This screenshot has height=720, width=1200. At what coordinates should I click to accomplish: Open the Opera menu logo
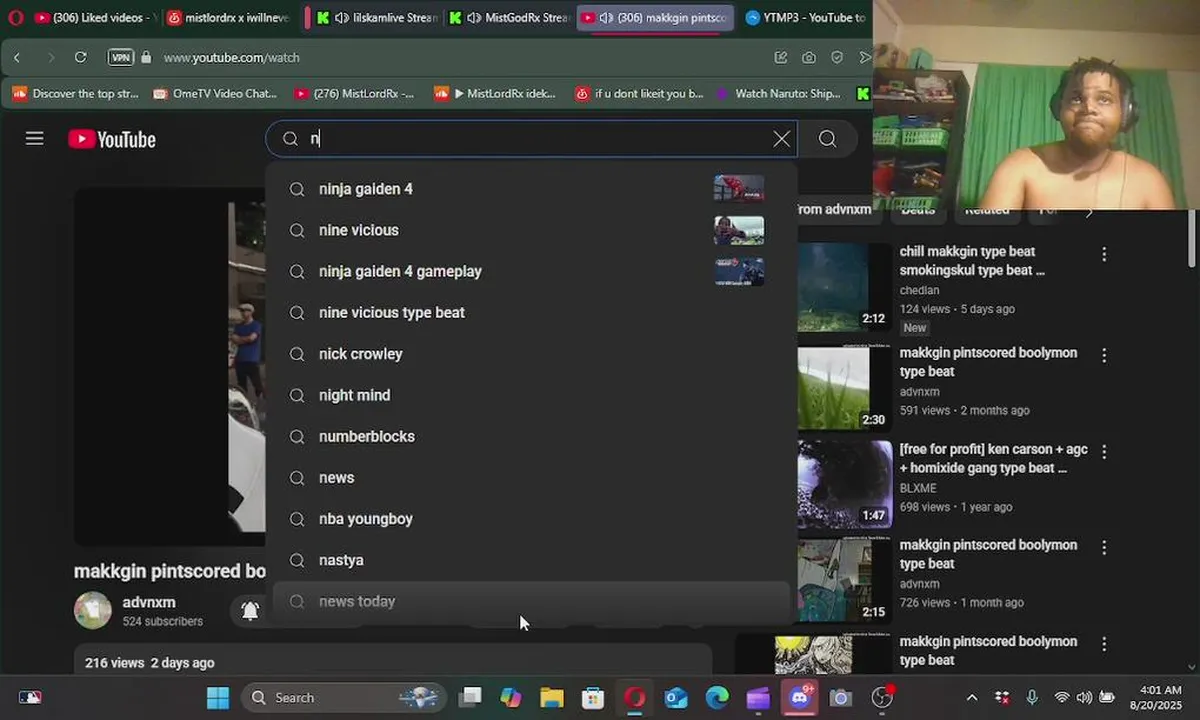click(x=15, y=18)
